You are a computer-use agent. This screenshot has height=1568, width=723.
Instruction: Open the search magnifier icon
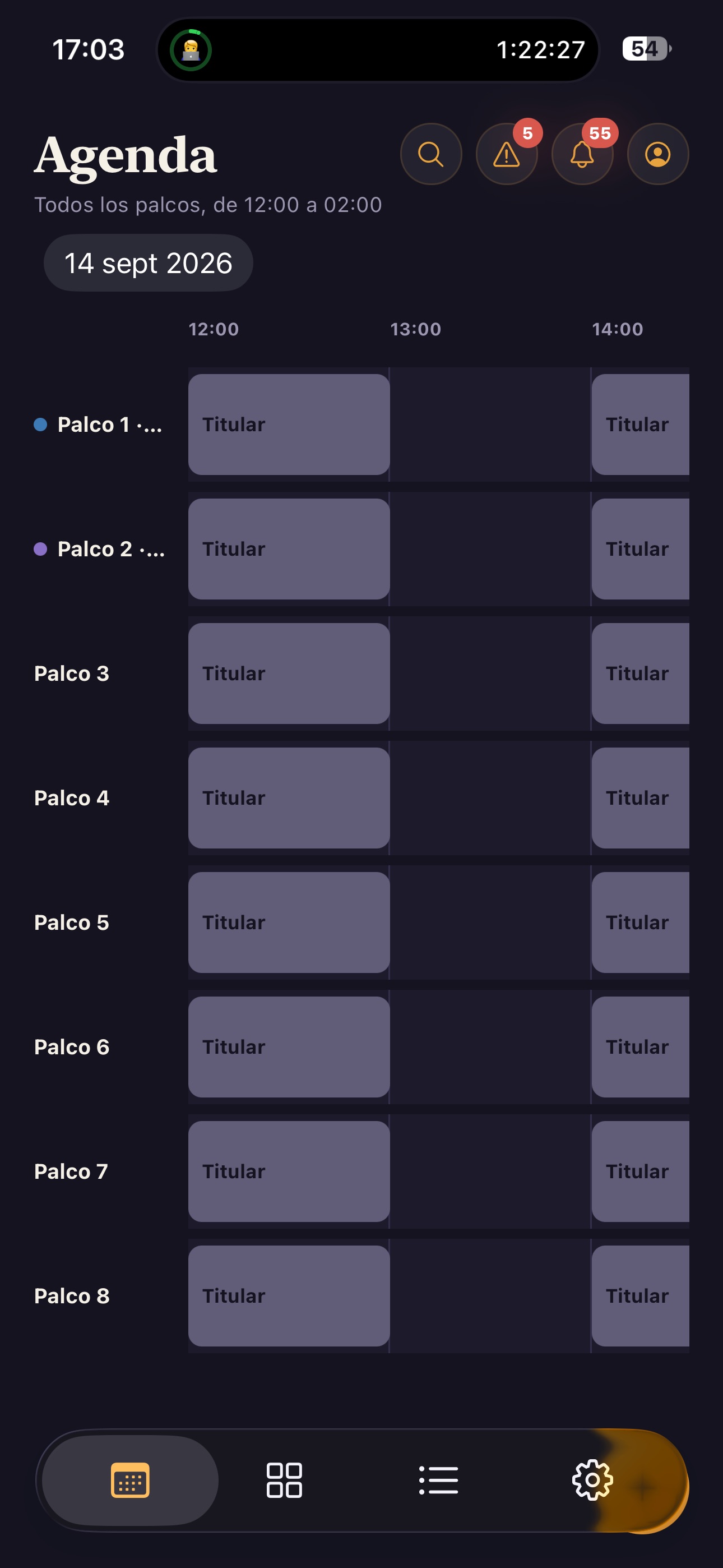(431, 154)
